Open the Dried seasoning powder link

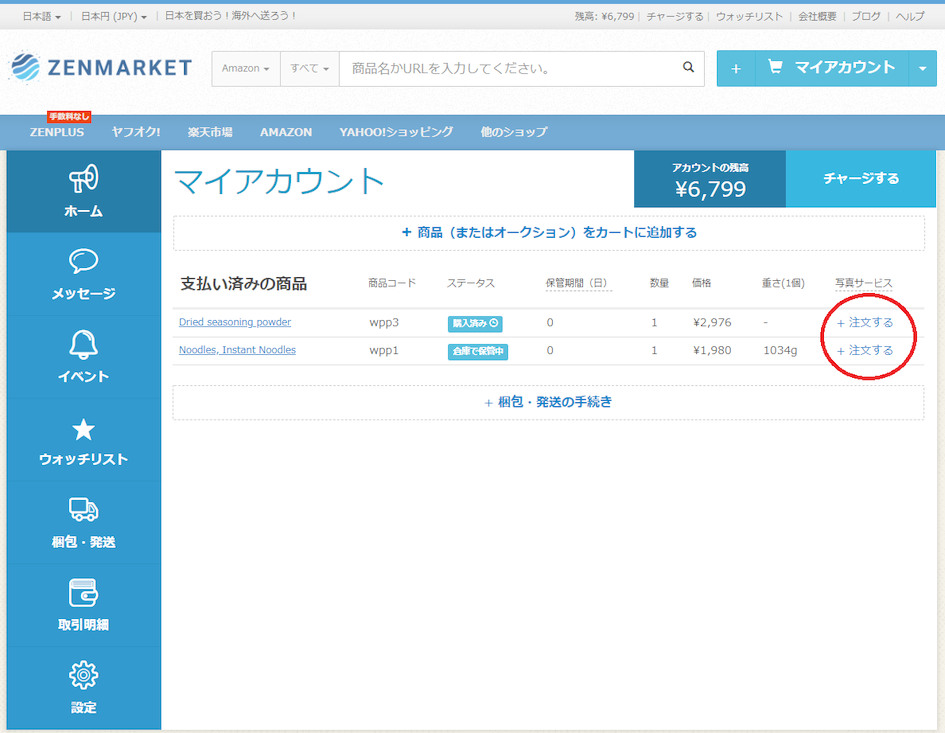tap(235, 322)
